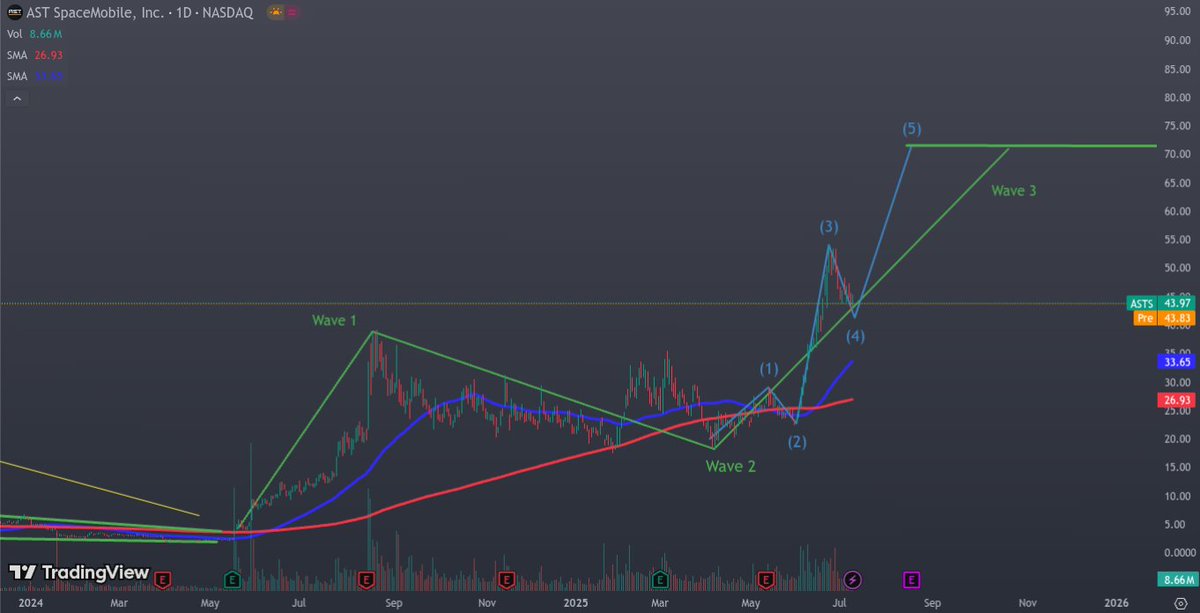Click the purple lightning marker near July
The height and width of the screenshot is (613, 1200).
[x=852, y=578]
